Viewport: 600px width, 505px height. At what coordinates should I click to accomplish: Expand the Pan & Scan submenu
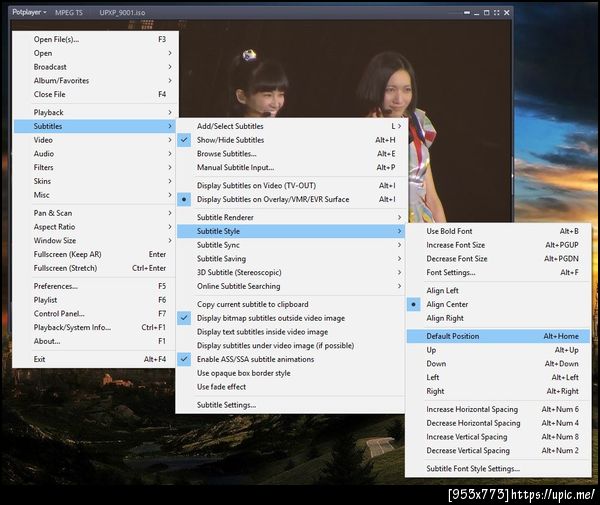95,213
